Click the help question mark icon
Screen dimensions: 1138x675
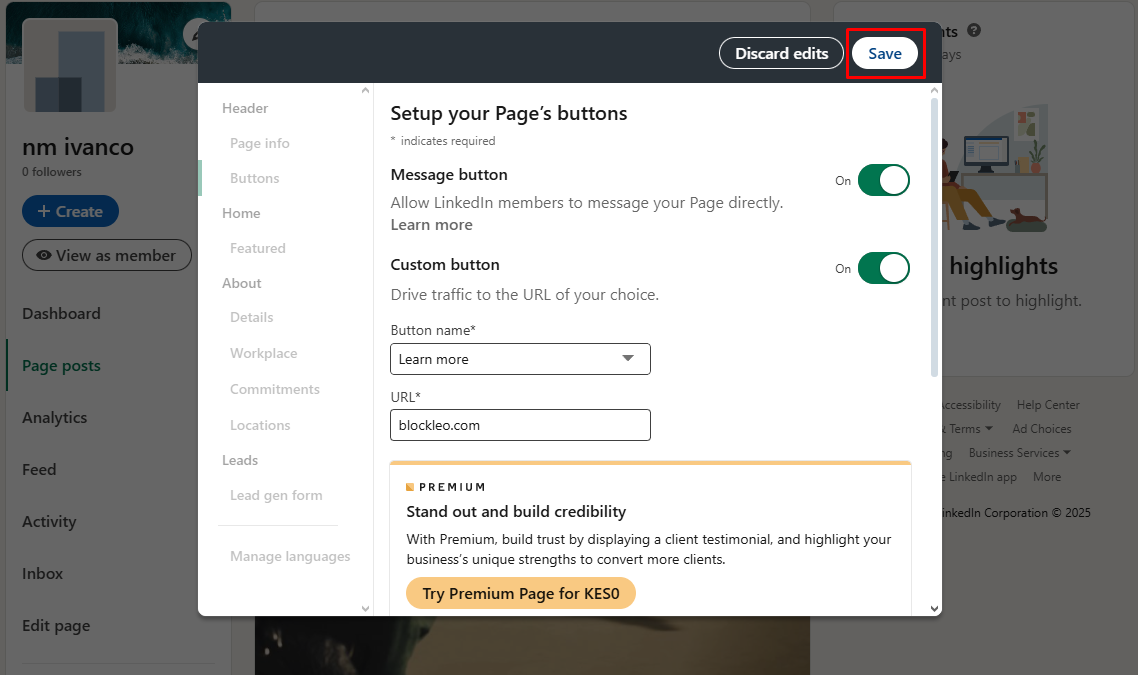[x=974, y=30]
